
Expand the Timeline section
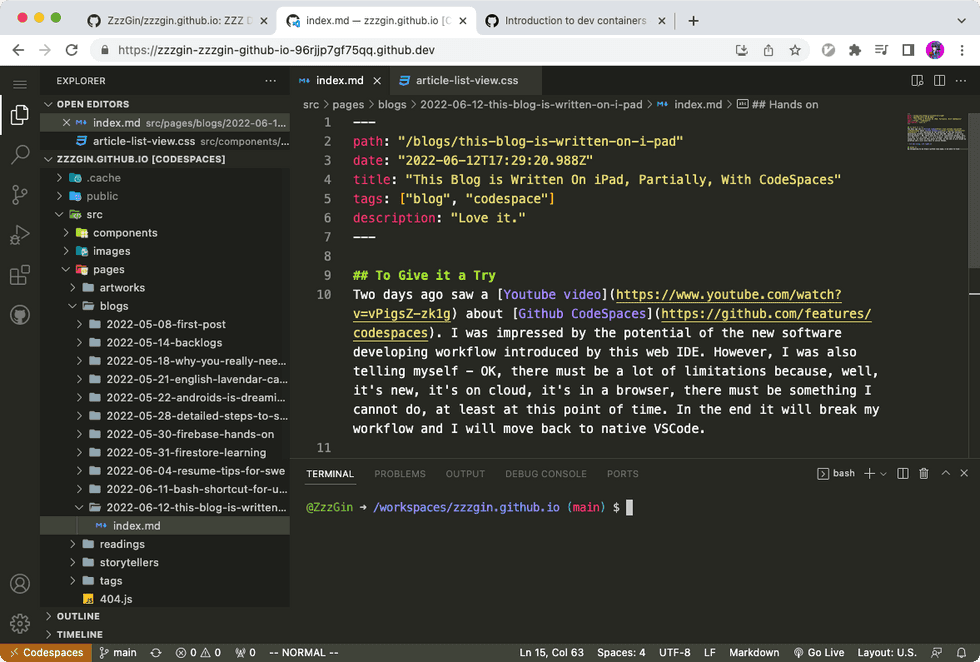[165, 634]
